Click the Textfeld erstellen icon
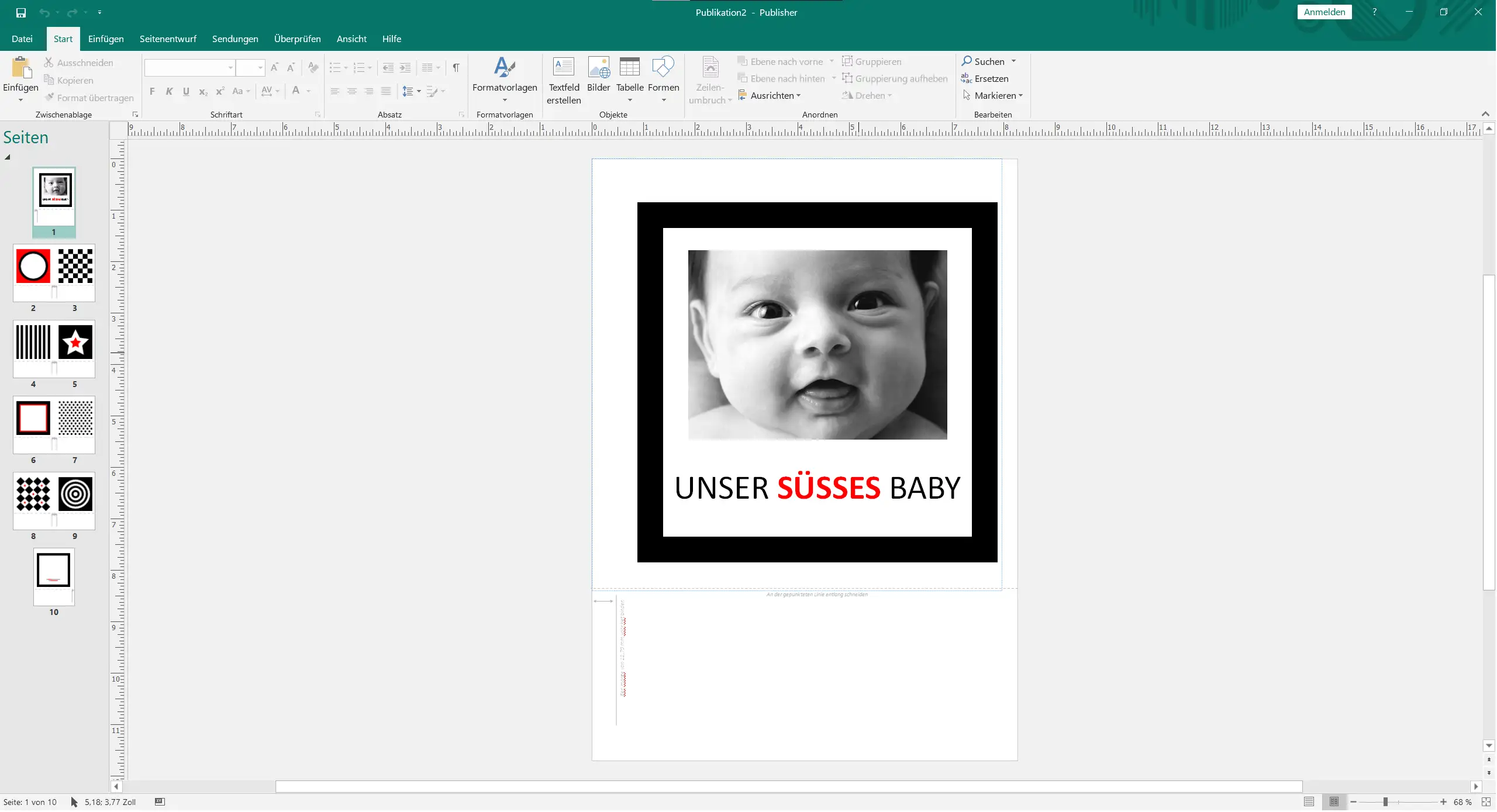Image resolution: width=1497 pixels, height=812 pixels. click(x=563, y=67)
